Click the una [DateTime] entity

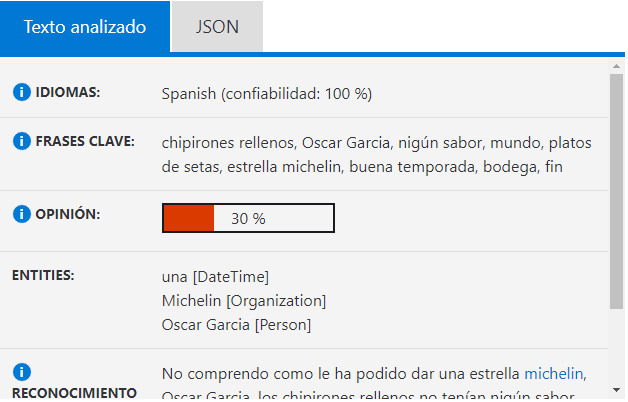pos(215,277)
